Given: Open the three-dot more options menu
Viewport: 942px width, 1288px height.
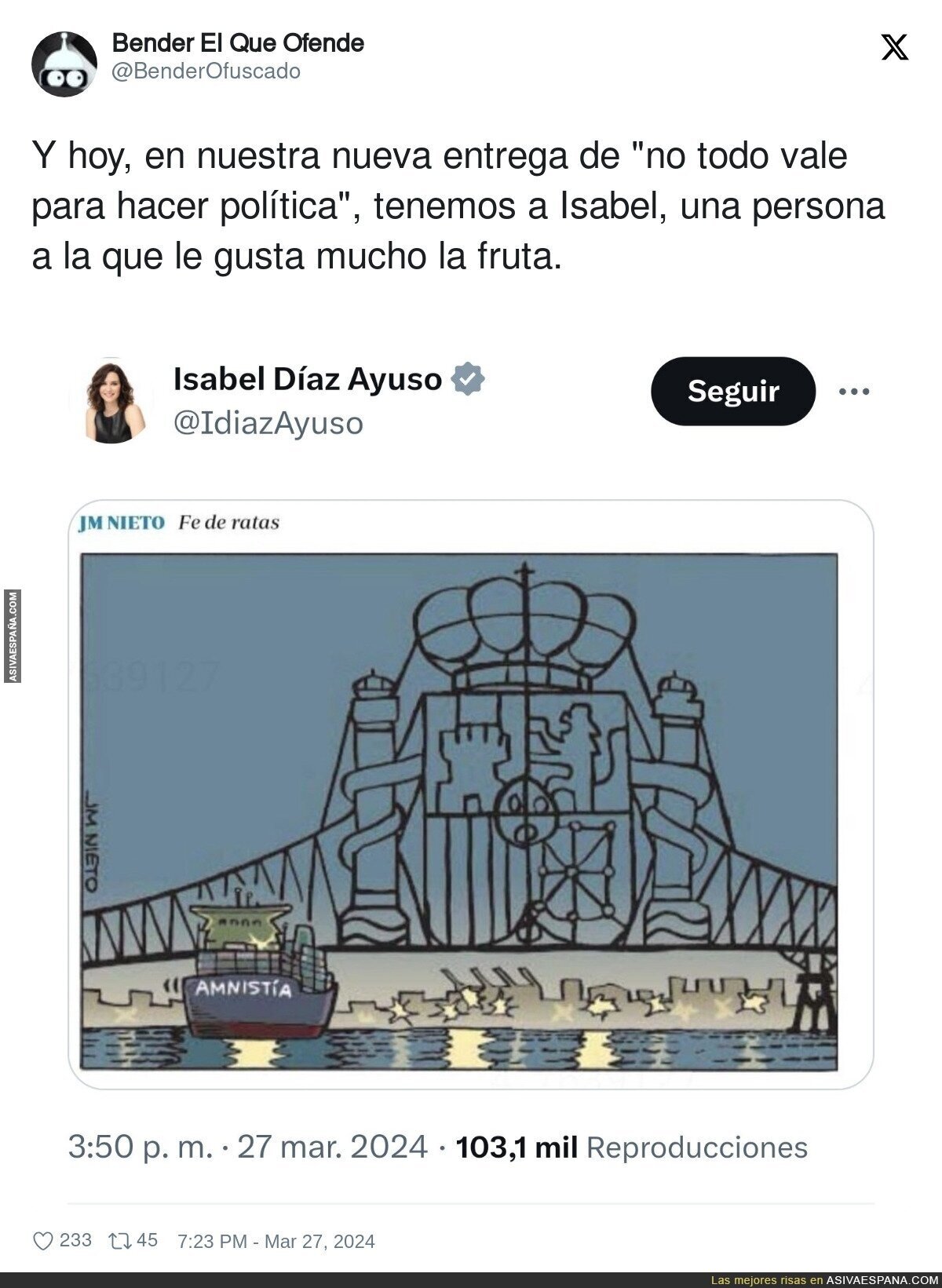Looking at the screenshot, I should tap(853, 391).
